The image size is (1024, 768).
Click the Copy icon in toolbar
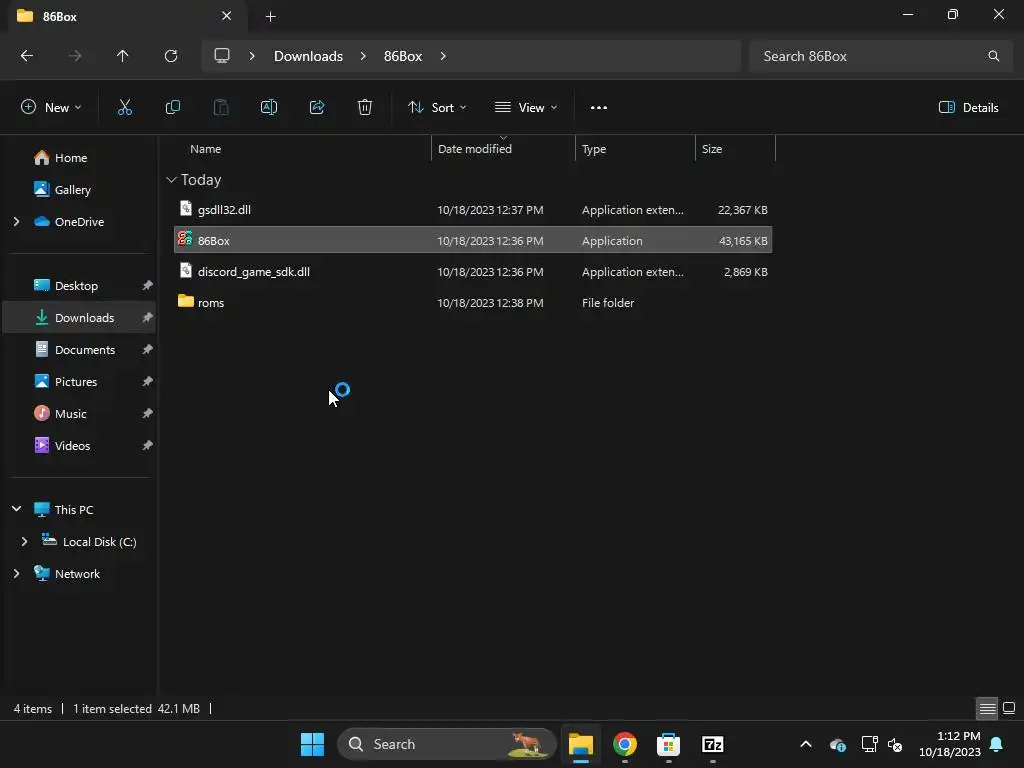pyautogui.click(x=172, y=108)
